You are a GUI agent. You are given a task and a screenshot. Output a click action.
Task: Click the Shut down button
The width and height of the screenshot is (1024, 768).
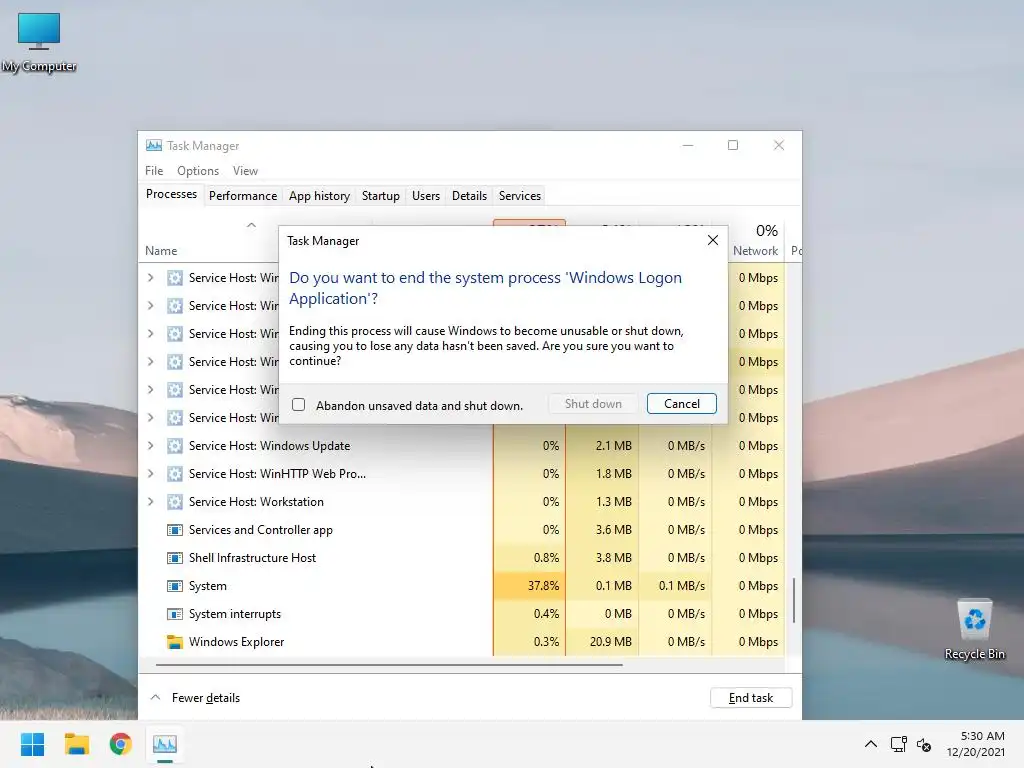tap(593, 404)
